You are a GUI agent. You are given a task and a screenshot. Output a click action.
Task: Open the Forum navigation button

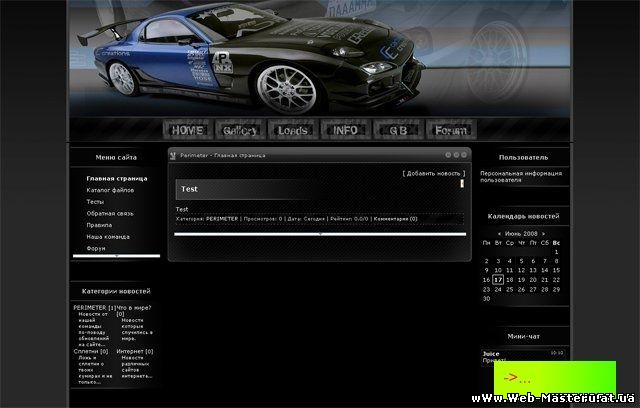pos(451,130)
